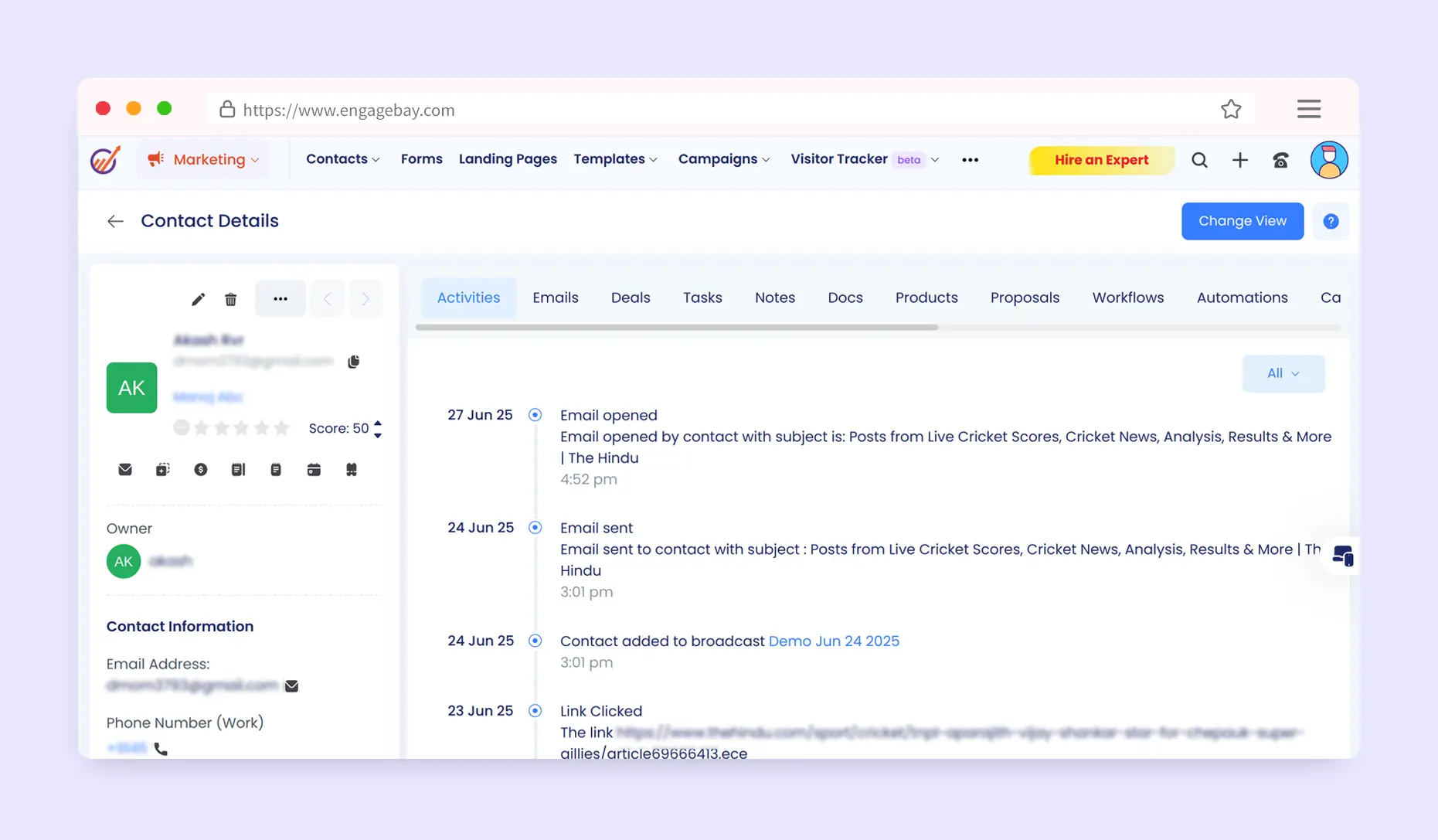Screen dimensions: 1438x840
Task: Open the Demo Jun 24 2025 broadcast link
Action: click(834, 641)
